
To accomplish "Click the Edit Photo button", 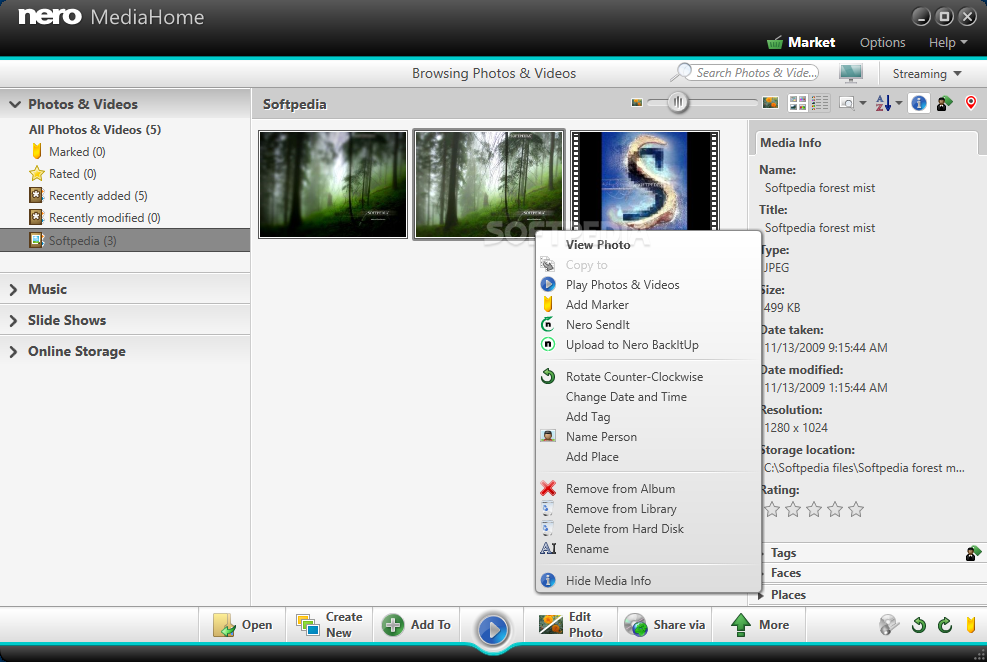I will 572,625.
